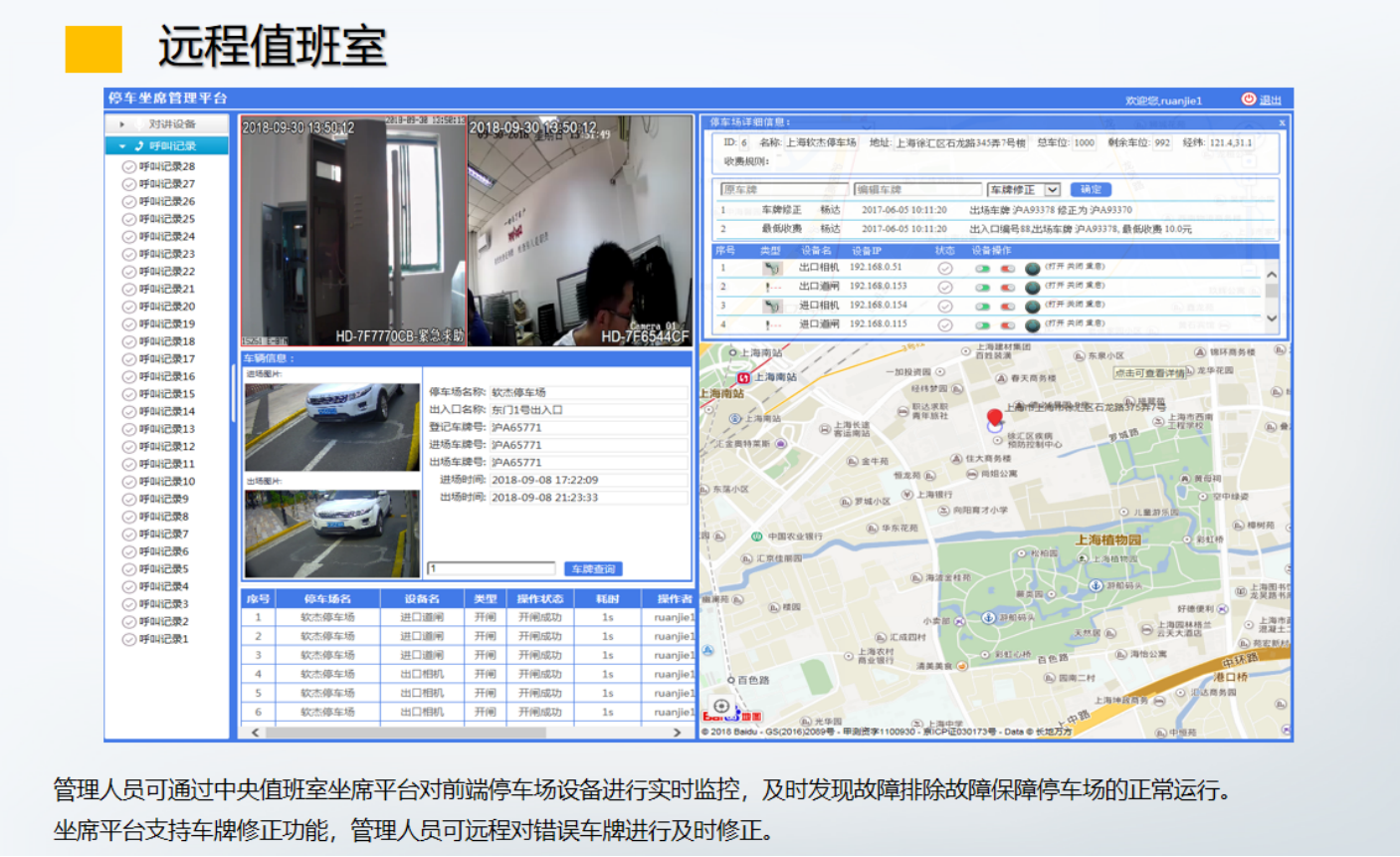Click the map locate-me target icon

[721, 706]
